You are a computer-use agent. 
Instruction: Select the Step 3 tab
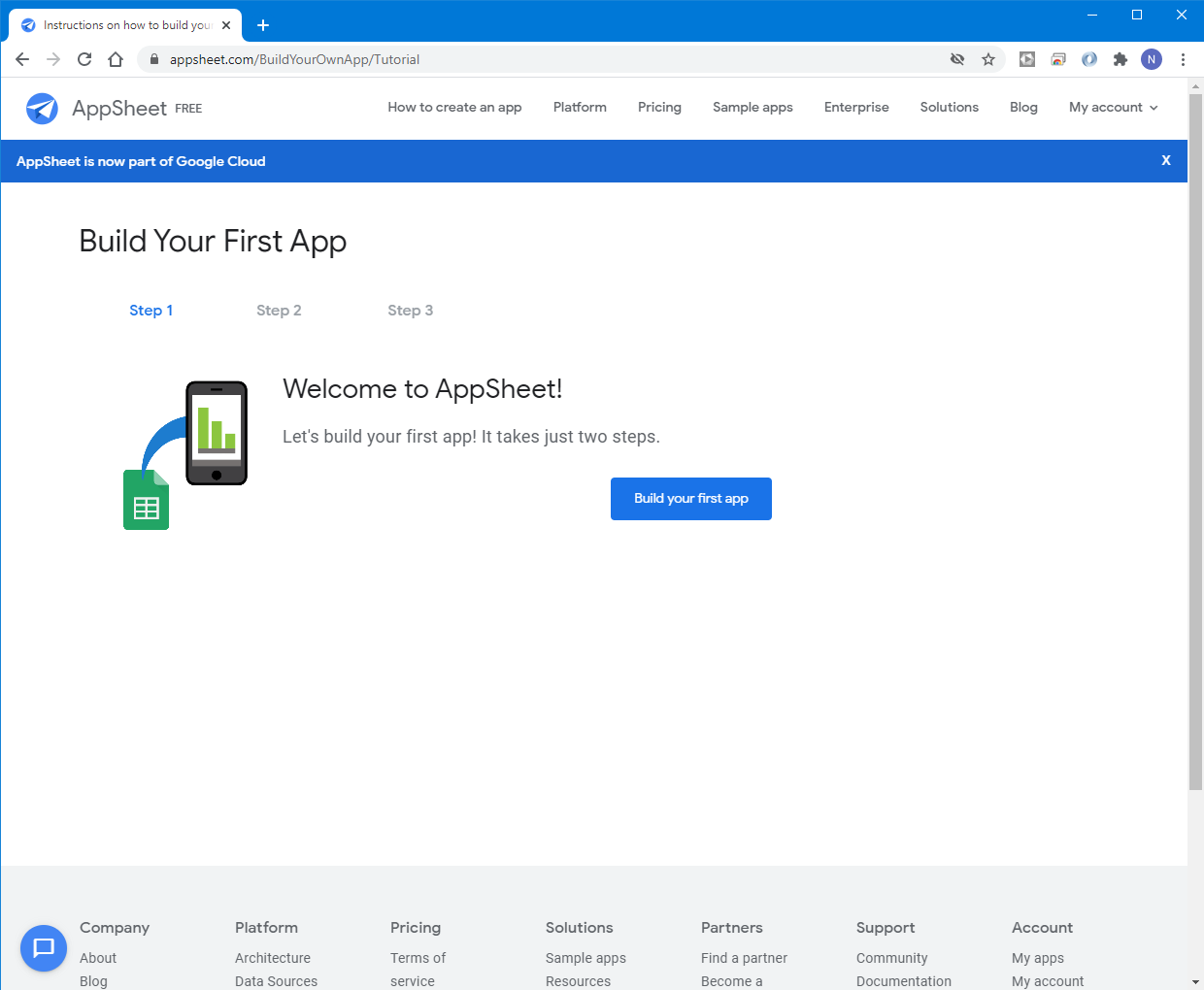(410, 311)
